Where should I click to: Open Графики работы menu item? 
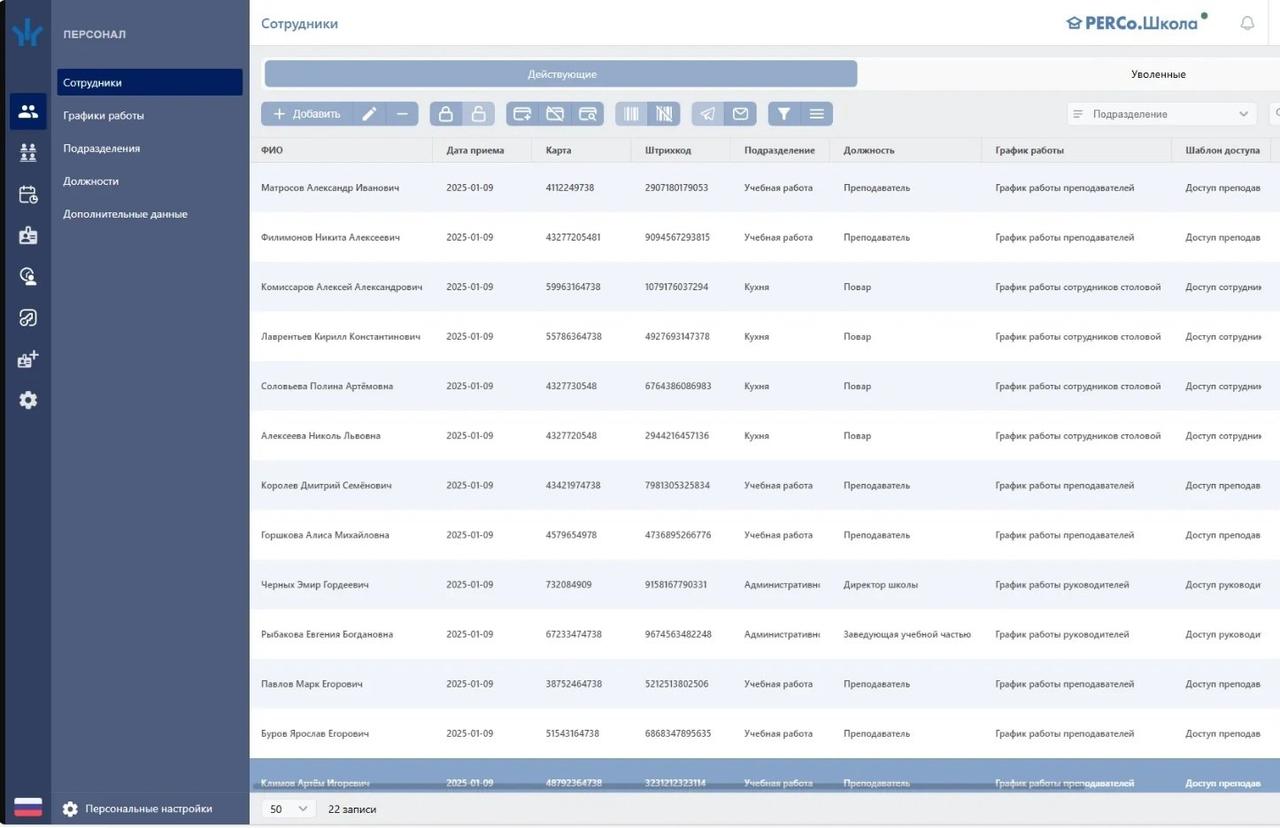click(104, 116)
